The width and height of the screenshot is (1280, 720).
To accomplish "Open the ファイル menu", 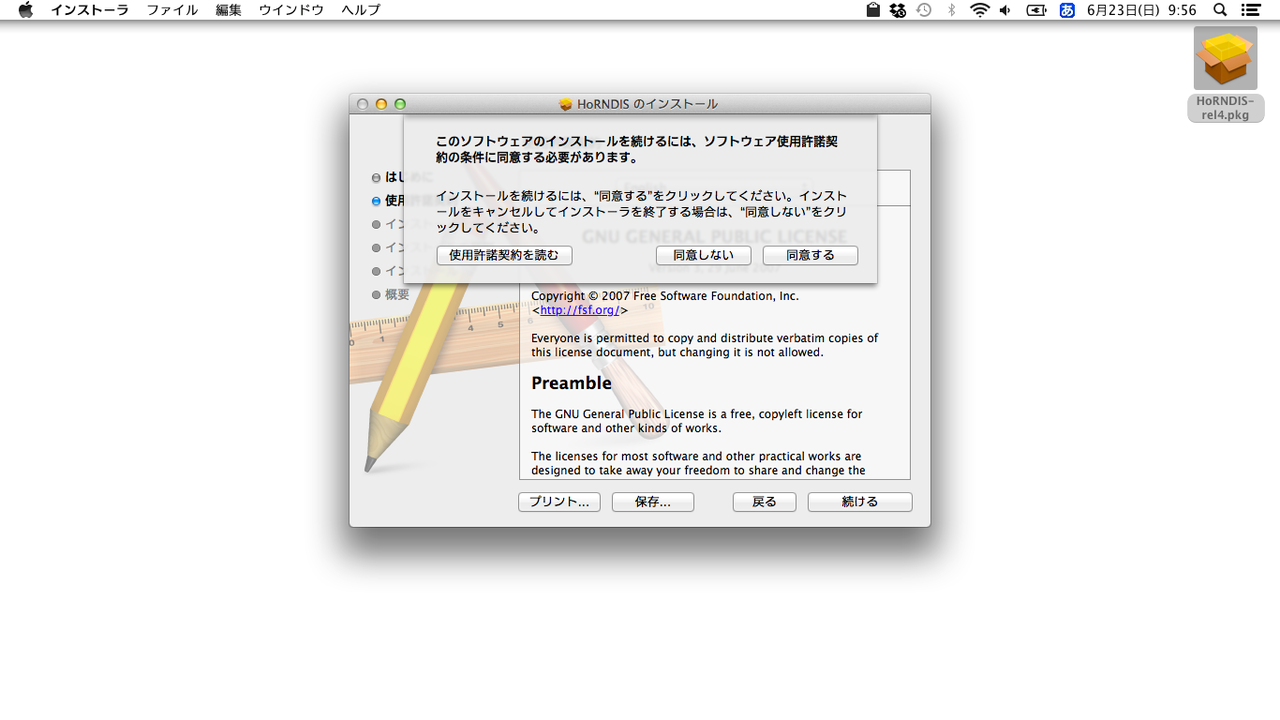I will pyautogui.click(x=172, y=10).
